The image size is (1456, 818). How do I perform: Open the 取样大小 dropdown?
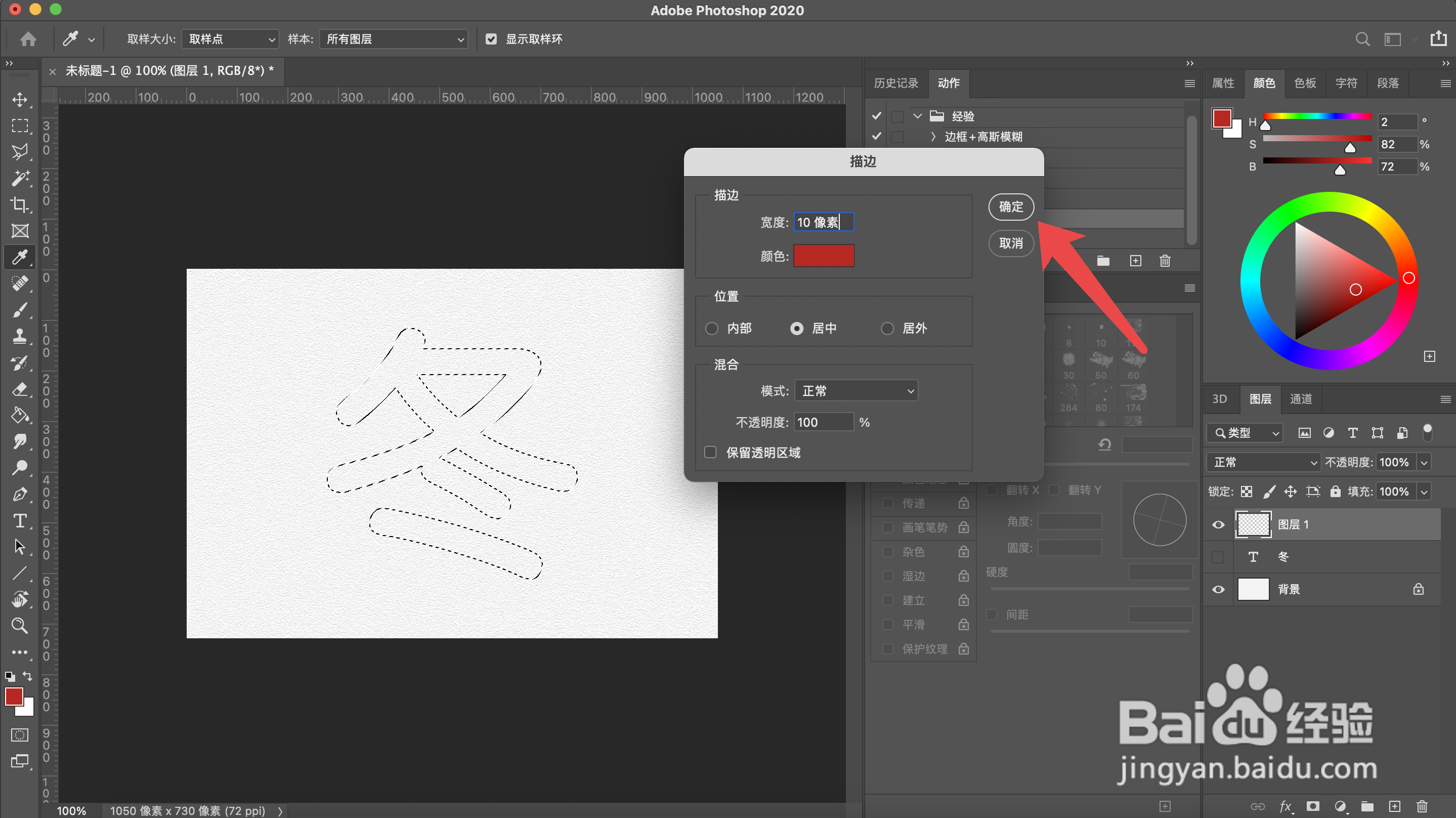point(231,39)
